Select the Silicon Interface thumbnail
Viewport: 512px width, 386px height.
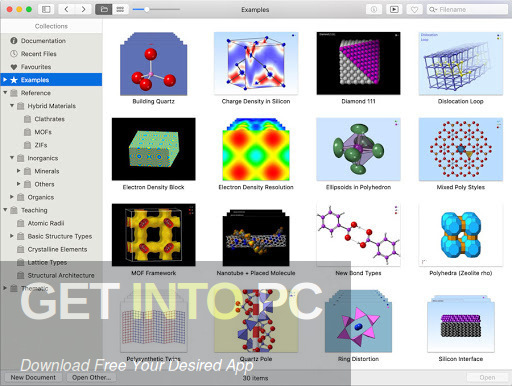point(461,323)
